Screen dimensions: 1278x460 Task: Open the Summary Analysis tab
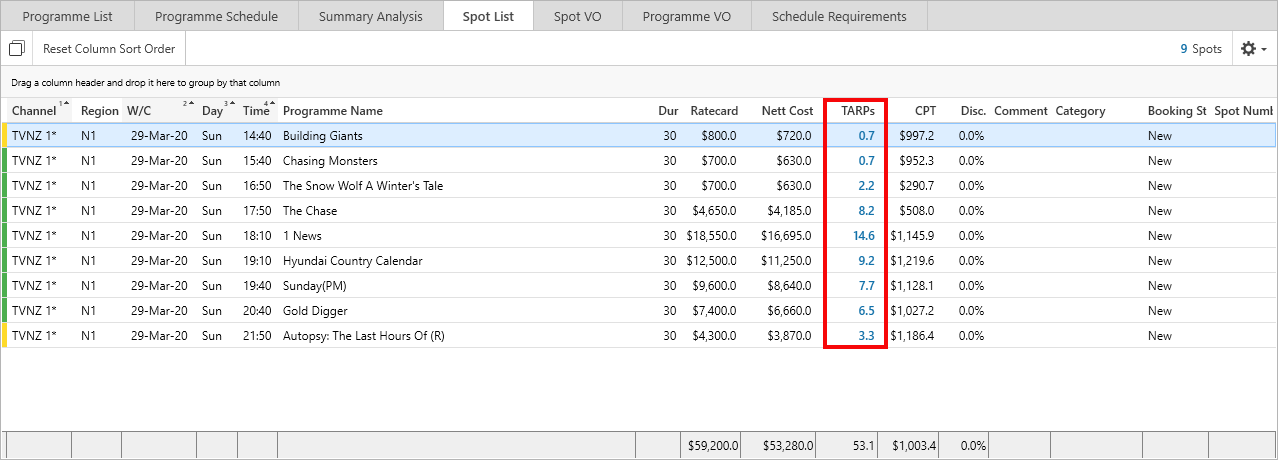pyautogui.click(x=370, y=16)
